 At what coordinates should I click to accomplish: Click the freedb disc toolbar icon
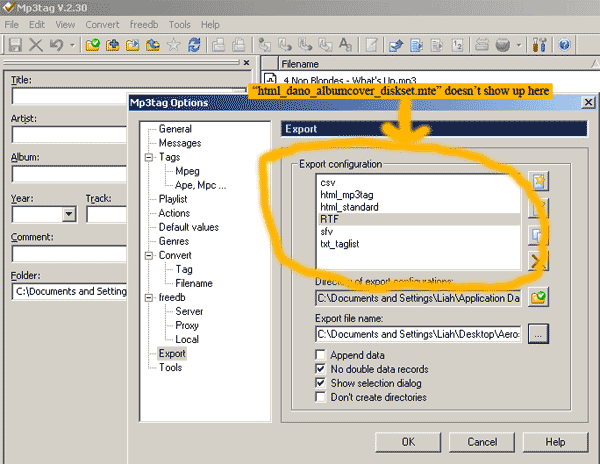[x=503, y=45]
